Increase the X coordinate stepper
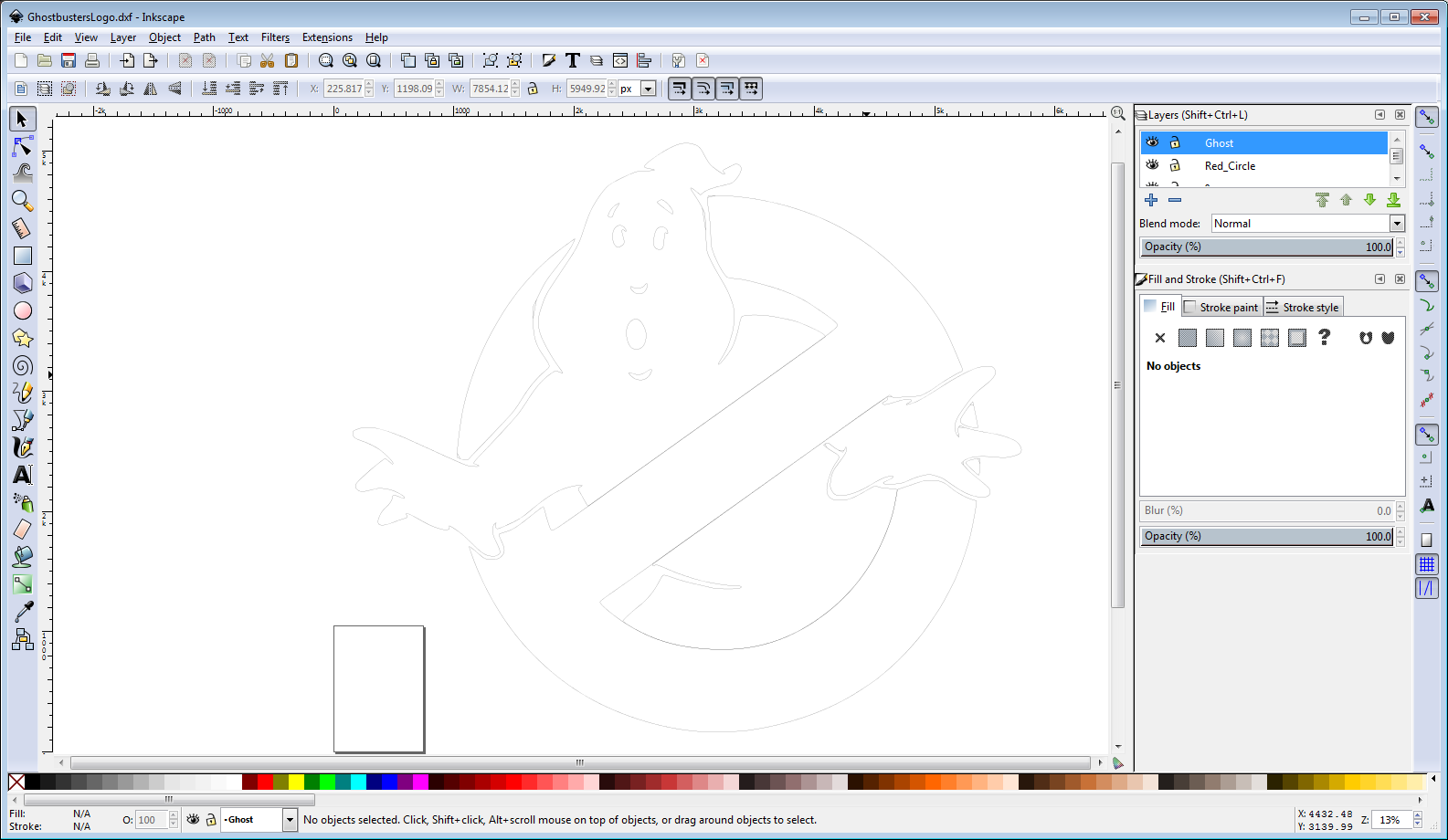Screen dimensions: 1448x840 pos(369,85)
